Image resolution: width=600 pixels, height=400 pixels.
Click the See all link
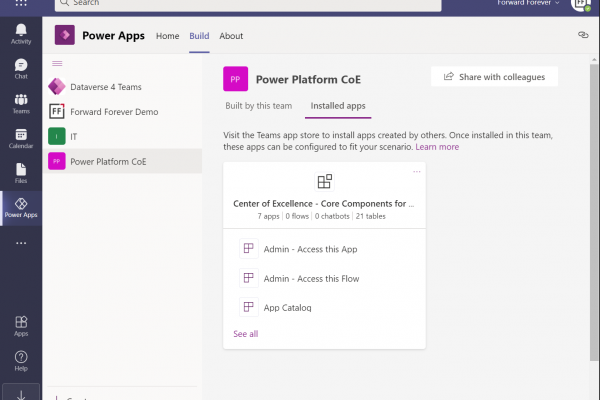coord(246,334)
